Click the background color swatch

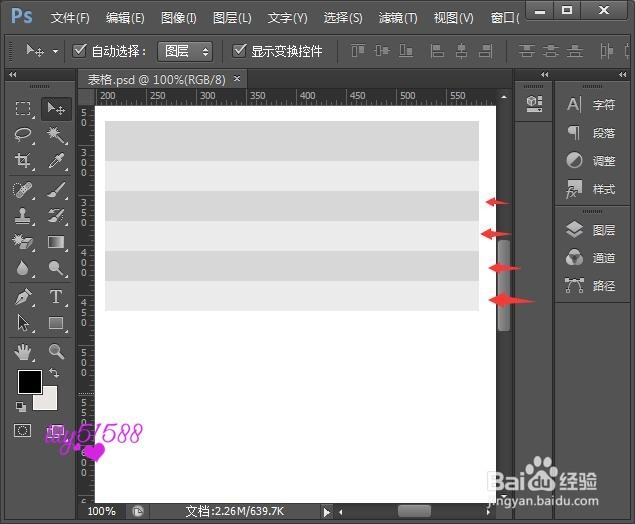coord(49,401)
